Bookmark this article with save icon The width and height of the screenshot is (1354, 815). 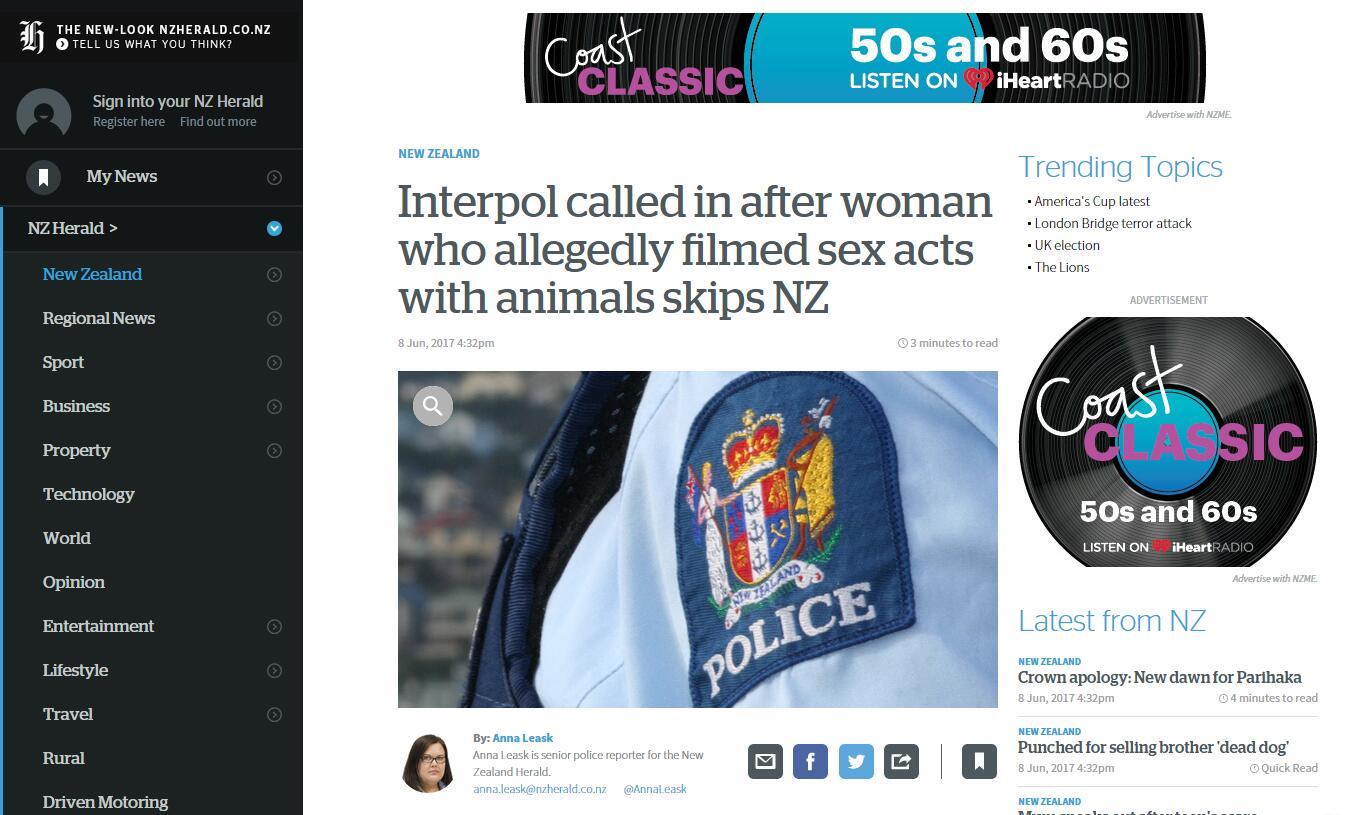click(x=979, y=761)
